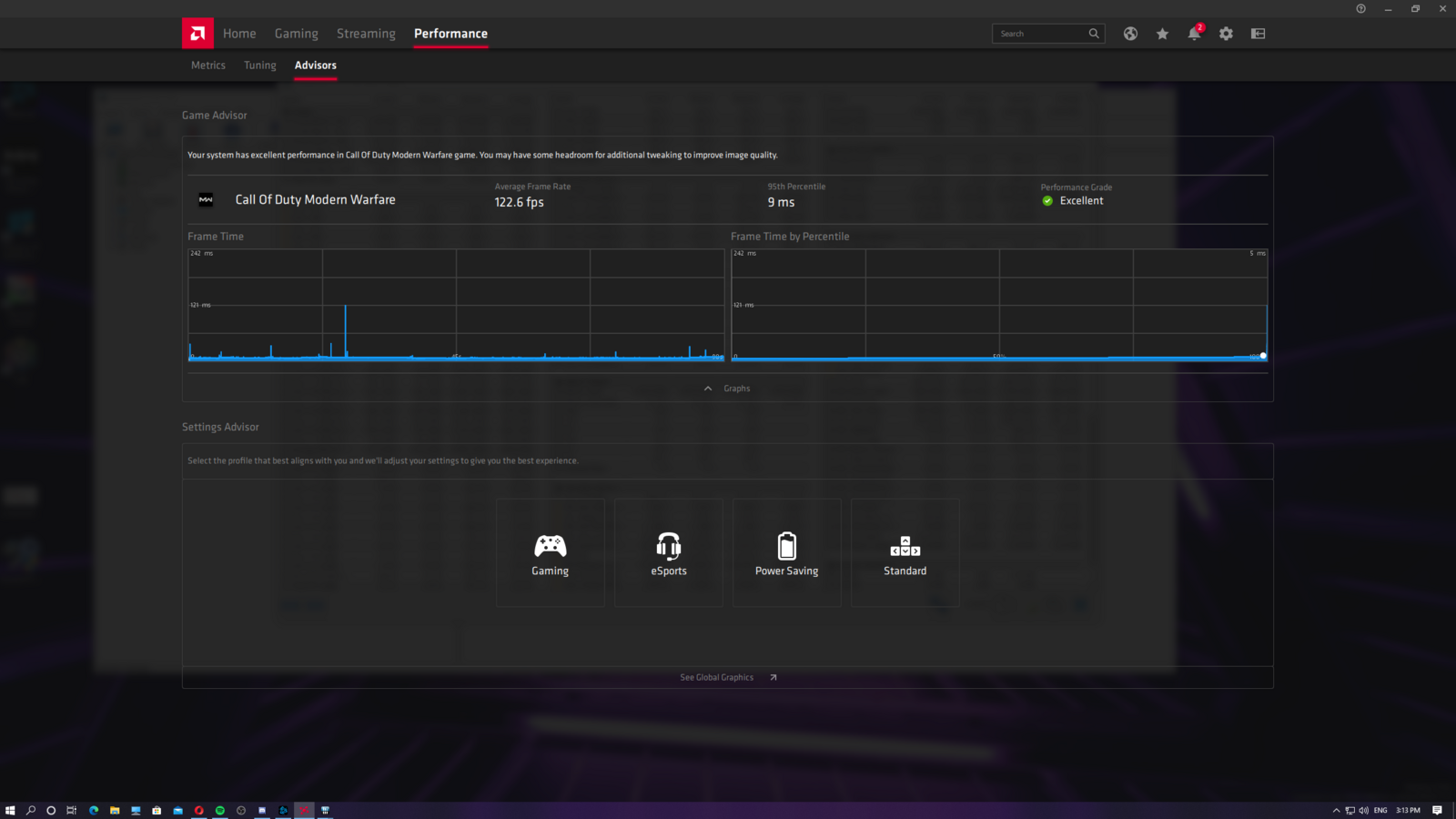Click the percentile marker dot on graph

(x=1263, y=356)
